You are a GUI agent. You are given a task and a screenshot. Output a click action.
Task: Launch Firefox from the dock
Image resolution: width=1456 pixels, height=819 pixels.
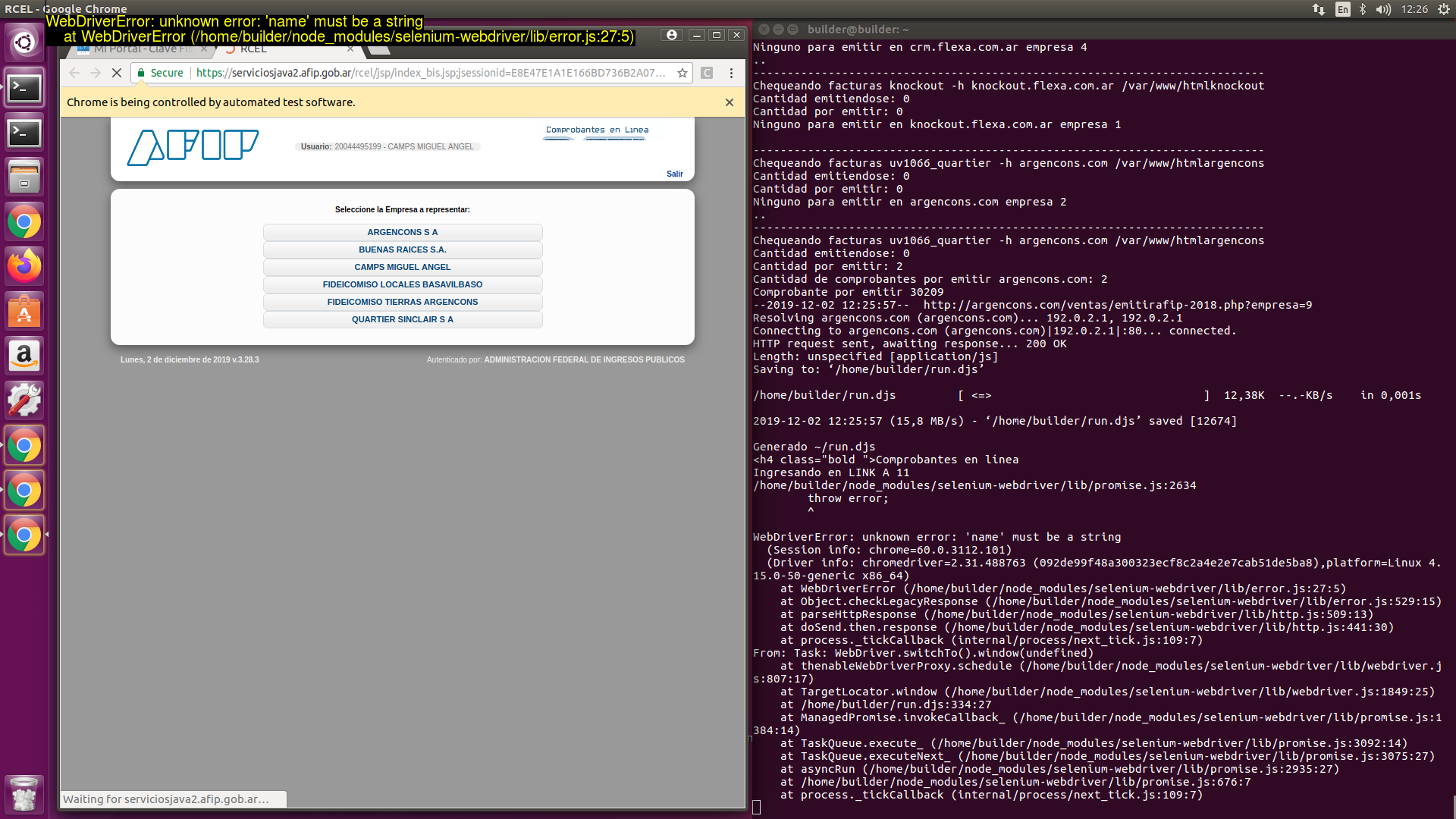pyautogui.click(x=24, y=266)
